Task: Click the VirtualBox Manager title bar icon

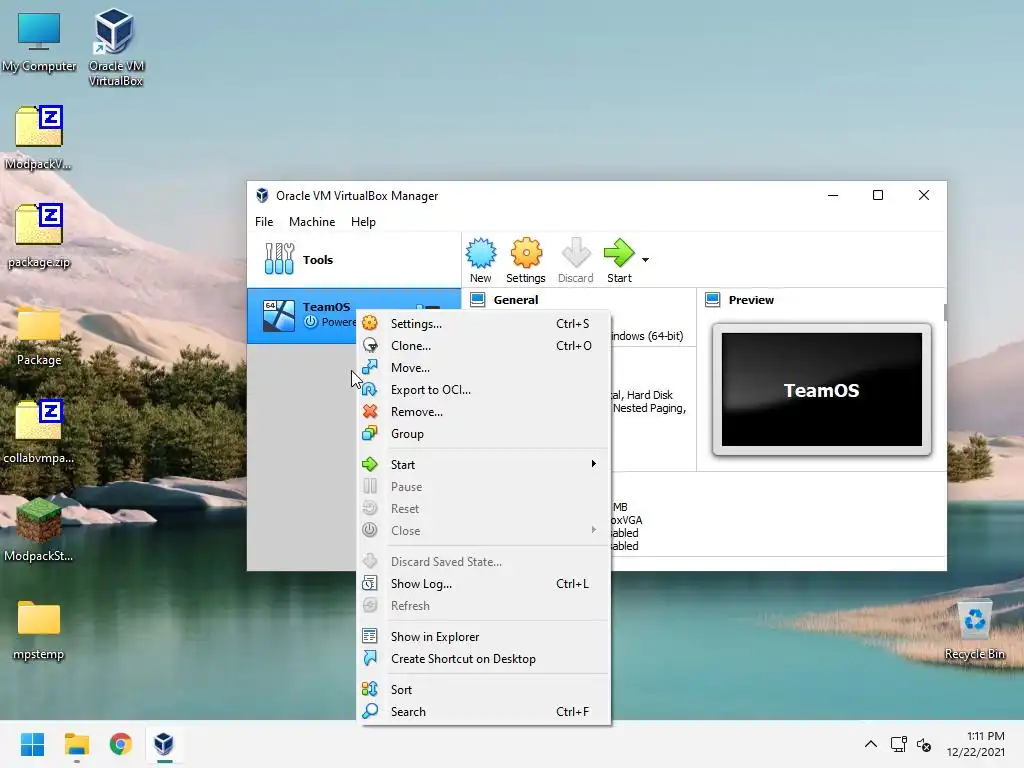Action: [262, 195]
